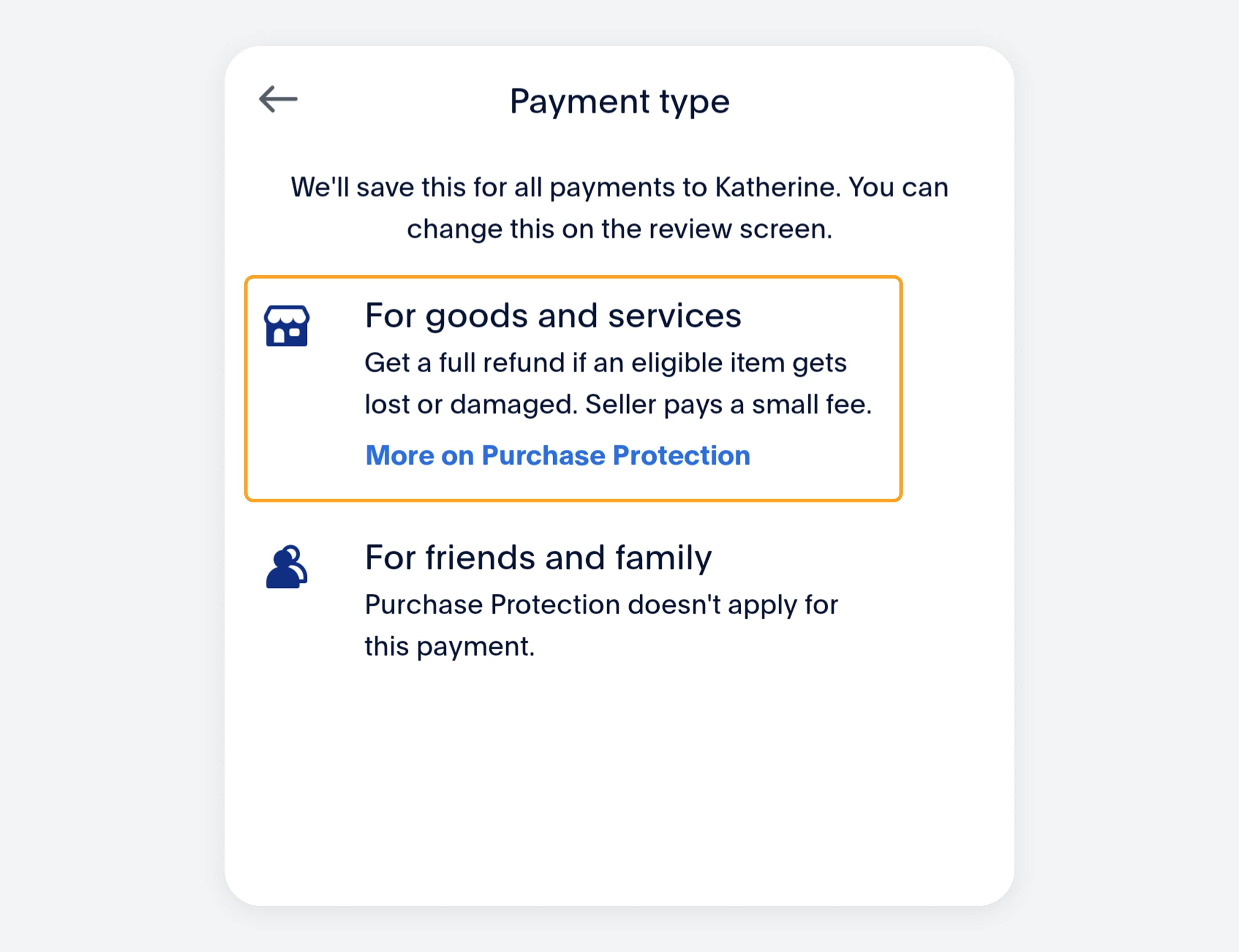The width and height of the screenshot is (1239, 952).
Task: Click the words "eligible item gets"
Action: (738, 363)
